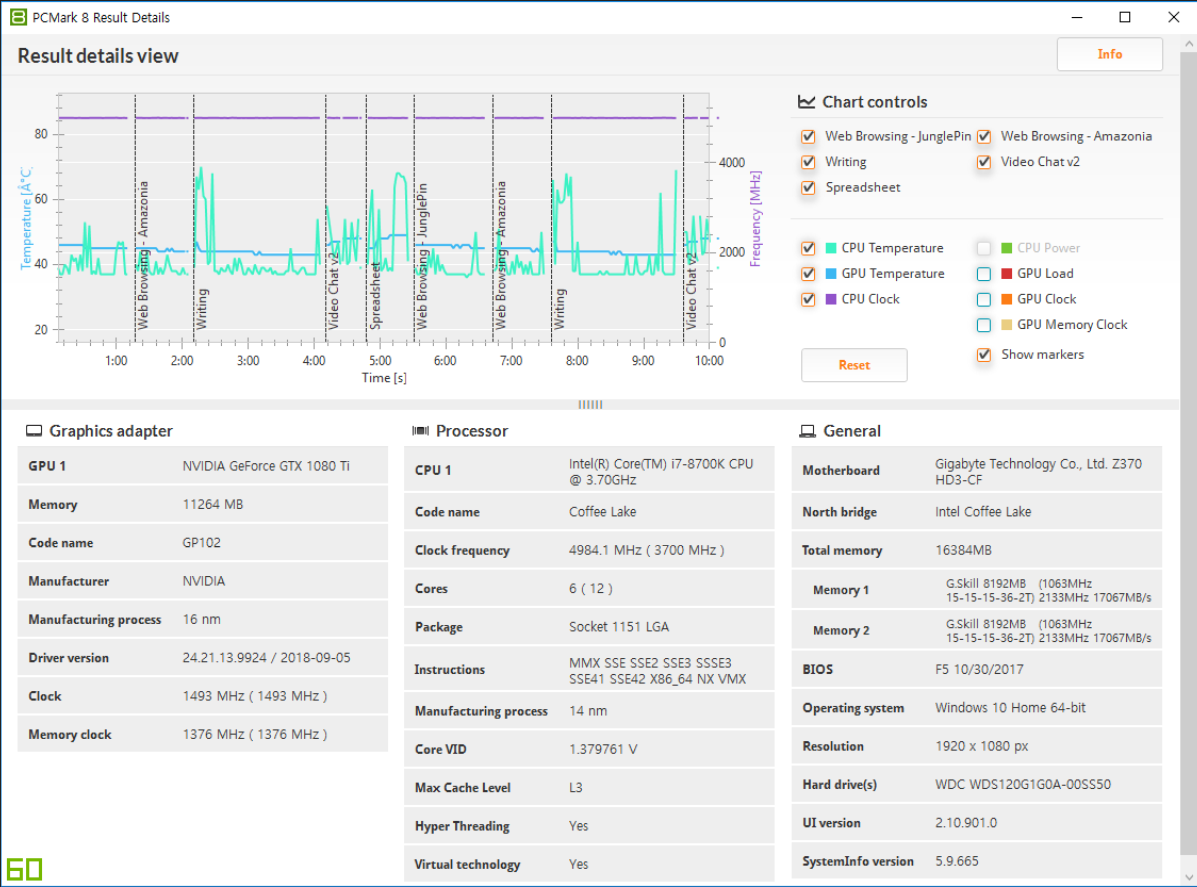Click "Yes" in the Virtual technology row
Screen dimensions: 1197x887
[x=579, y=864]
